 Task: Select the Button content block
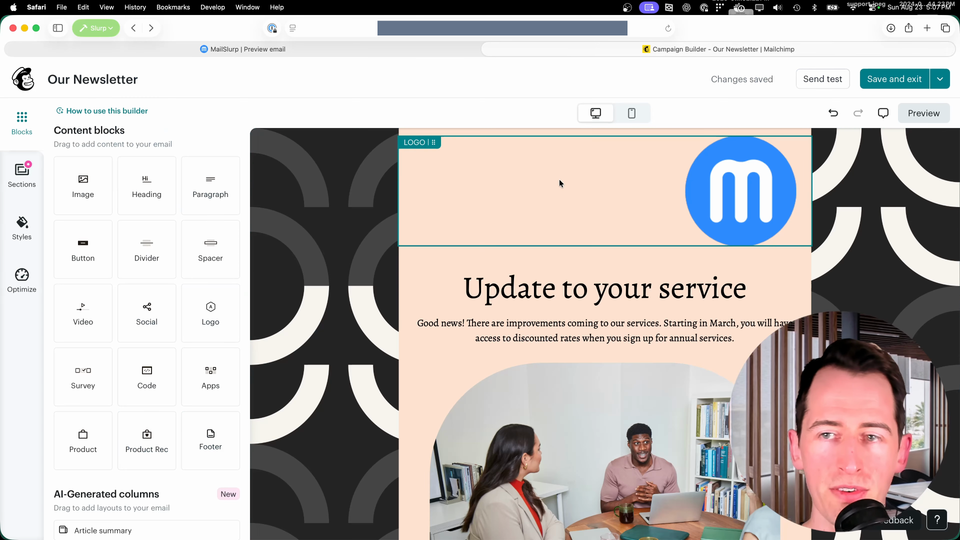83,249
